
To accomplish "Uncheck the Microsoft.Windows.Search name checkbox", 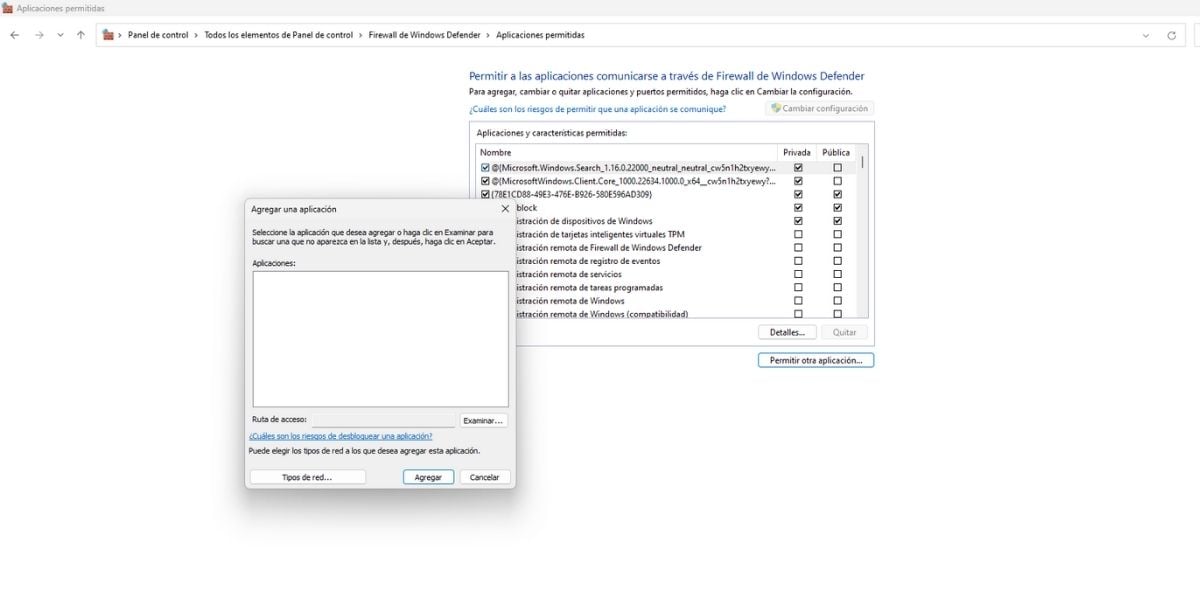I will coord(485,168).
